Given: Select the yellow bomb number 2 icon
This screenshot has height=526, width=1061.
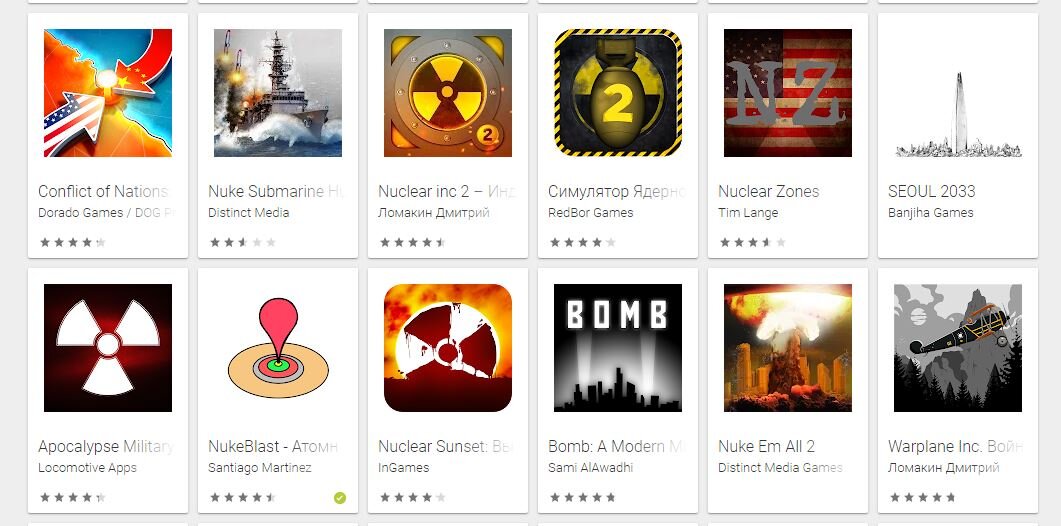Looking at the screenshot, I should 618,93.
